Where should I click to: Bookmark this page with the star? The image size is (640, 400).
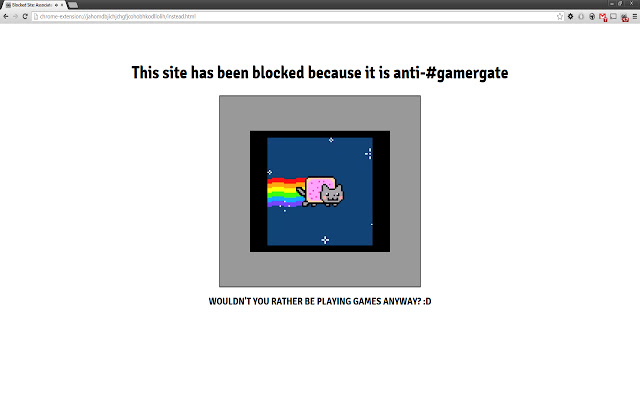click(x=560, y=16)
